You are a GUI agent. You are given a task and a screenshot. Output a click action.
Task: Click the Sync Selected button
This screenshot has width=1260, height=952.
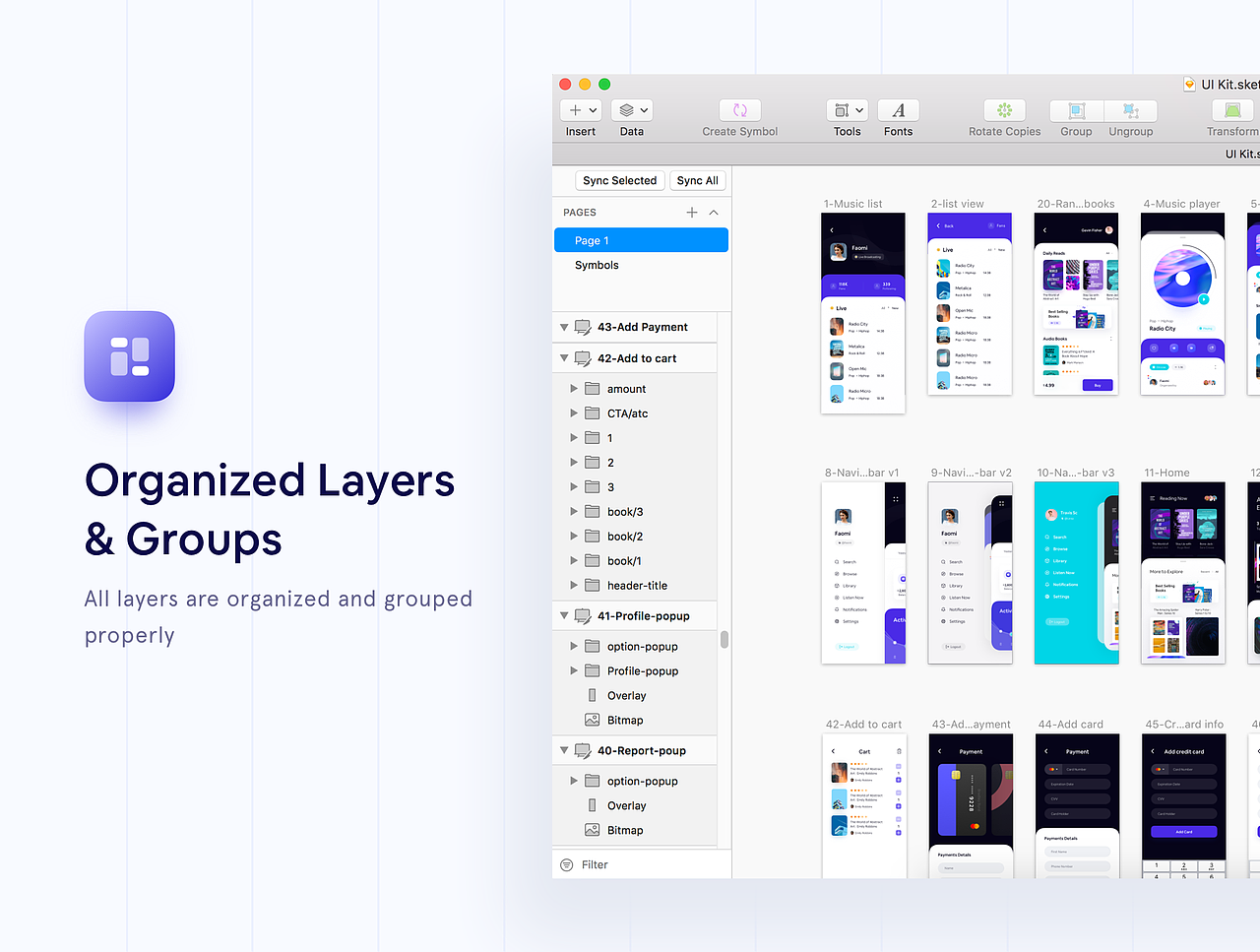pos(620,180)
